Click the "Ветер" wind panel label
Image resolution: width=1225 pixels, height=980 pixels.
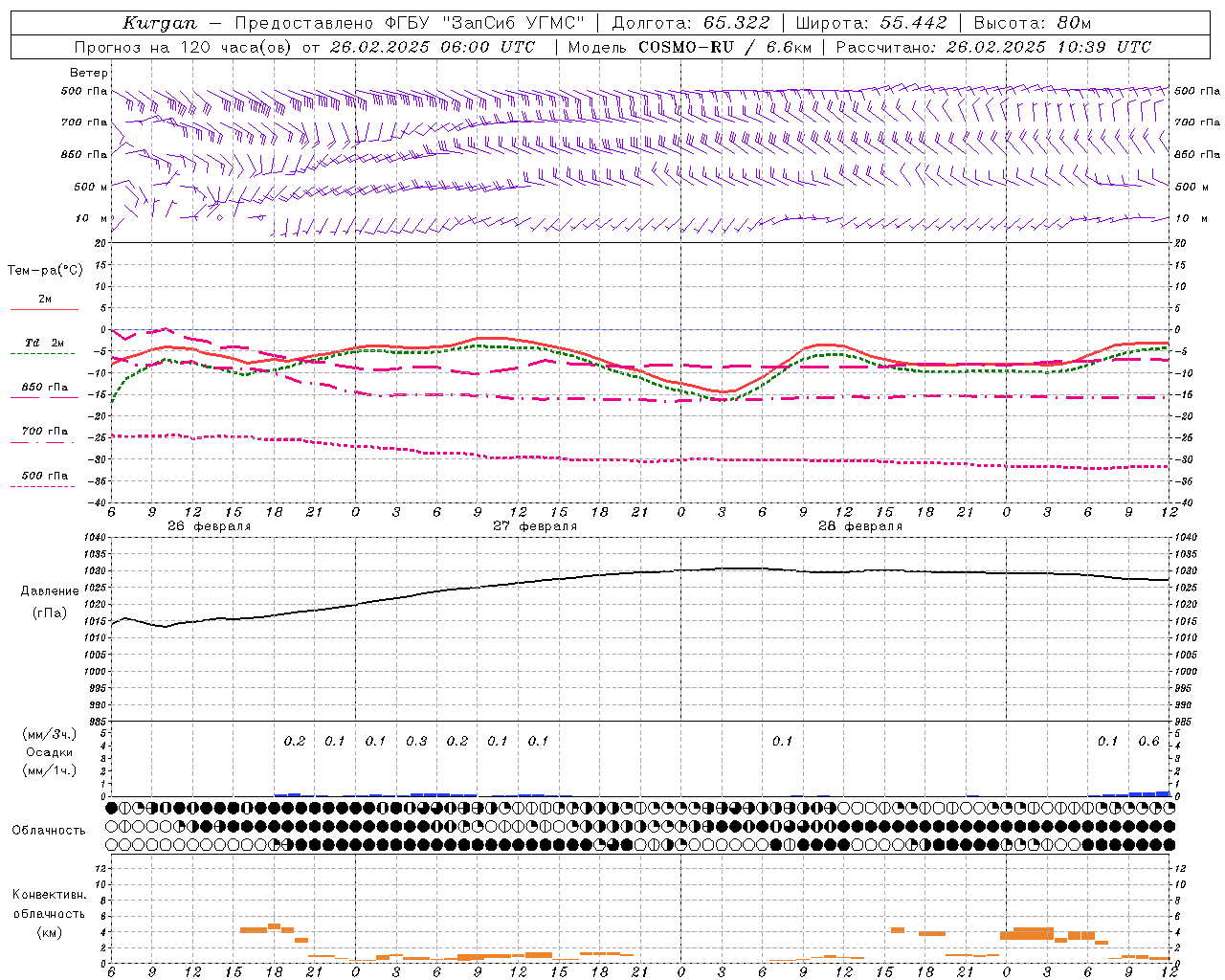click(89, 73)
